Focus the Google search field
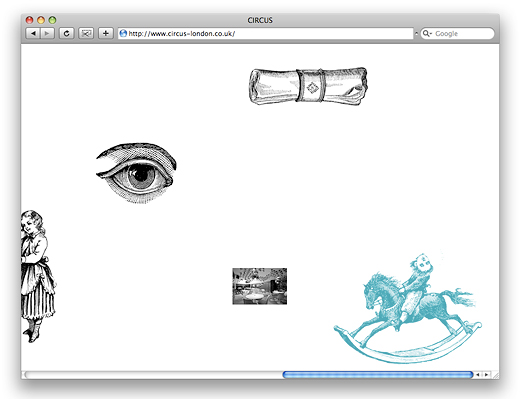Viewport: 520px width, 399px height. coord(457,33)
